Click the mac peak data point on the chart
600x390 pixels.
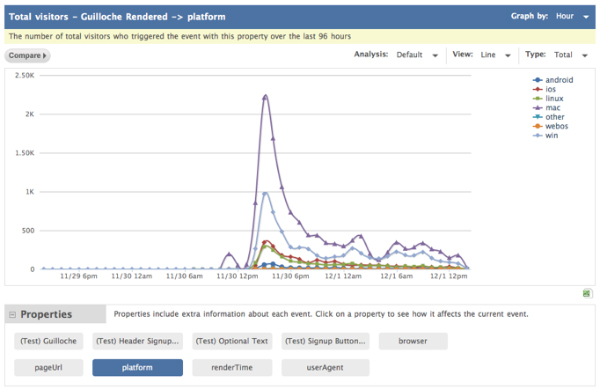click(265, 97)
